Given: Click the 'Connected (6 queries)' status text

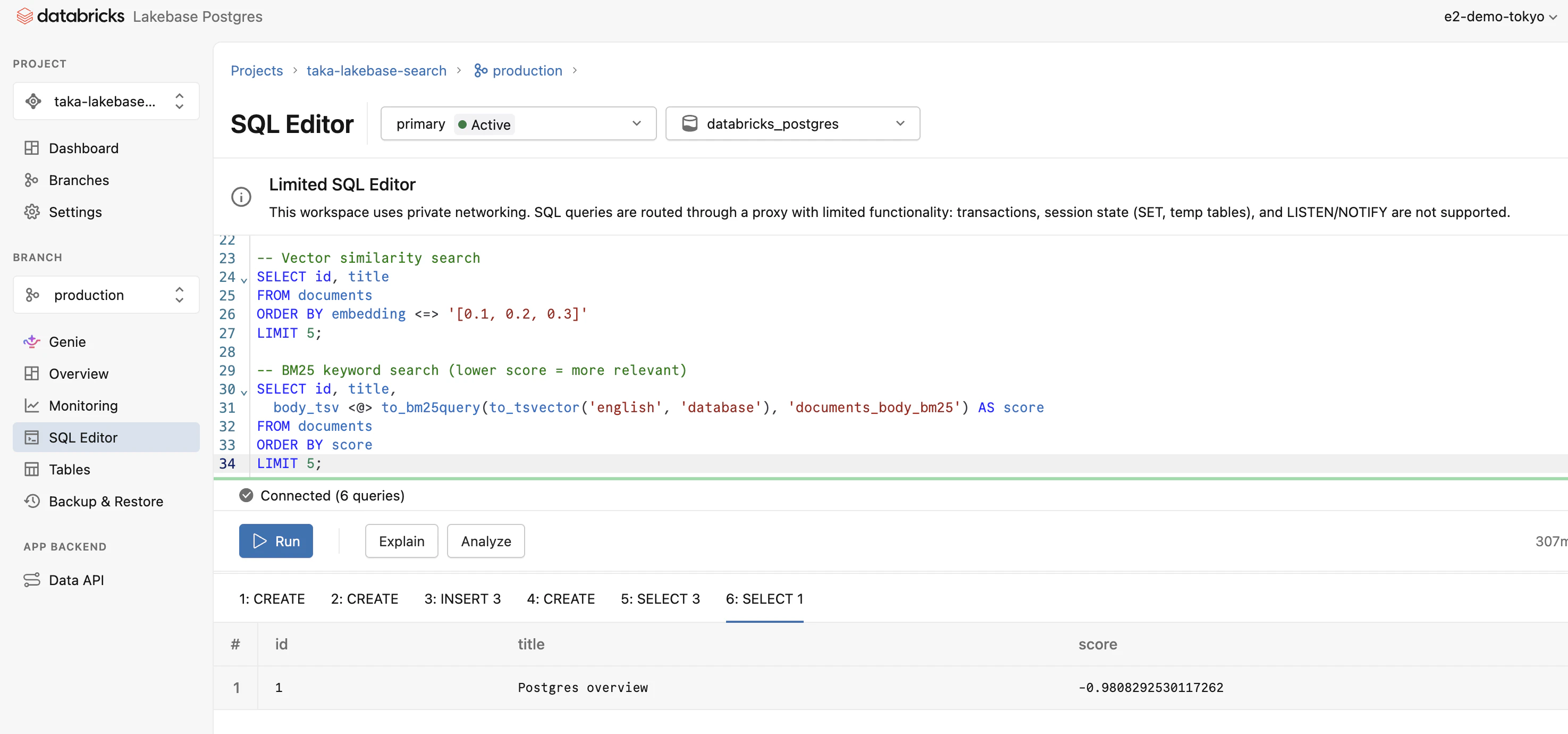Looking at the screenshot, I should coord(332,495).
